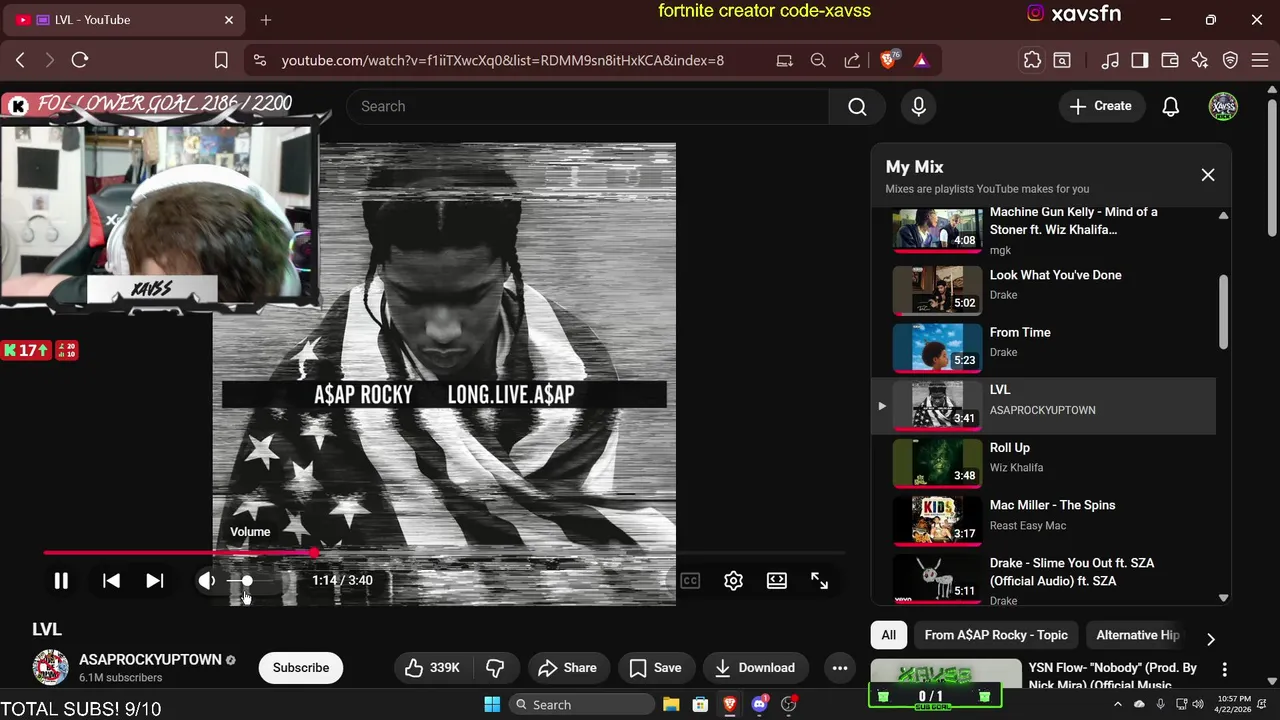Open File Explorer from taskbar
Viewport: 1280px width, 720px height.
pyautogui.click(x=670, y=704)
